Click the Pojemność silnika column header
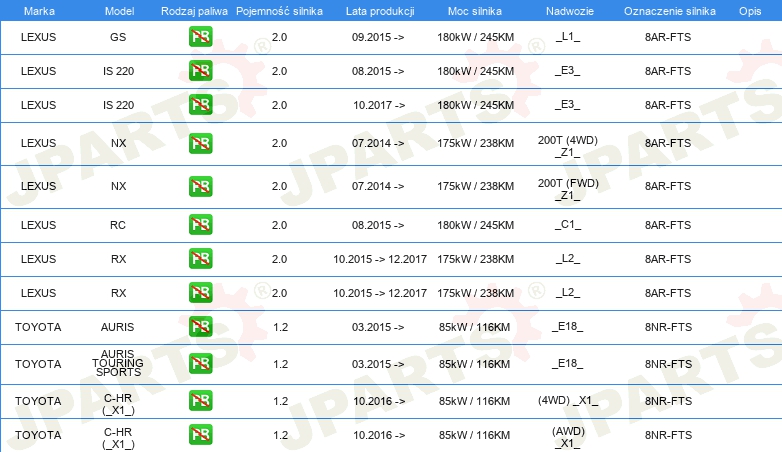 tap(279, 11)
